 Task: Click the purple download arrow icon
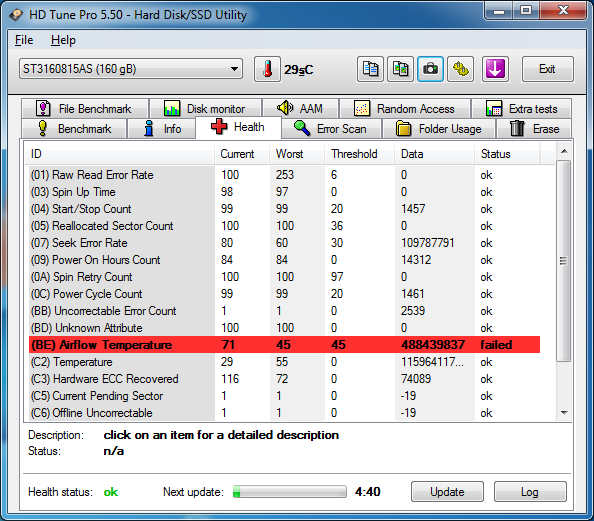pyautogui.click(x=495, y=69)
